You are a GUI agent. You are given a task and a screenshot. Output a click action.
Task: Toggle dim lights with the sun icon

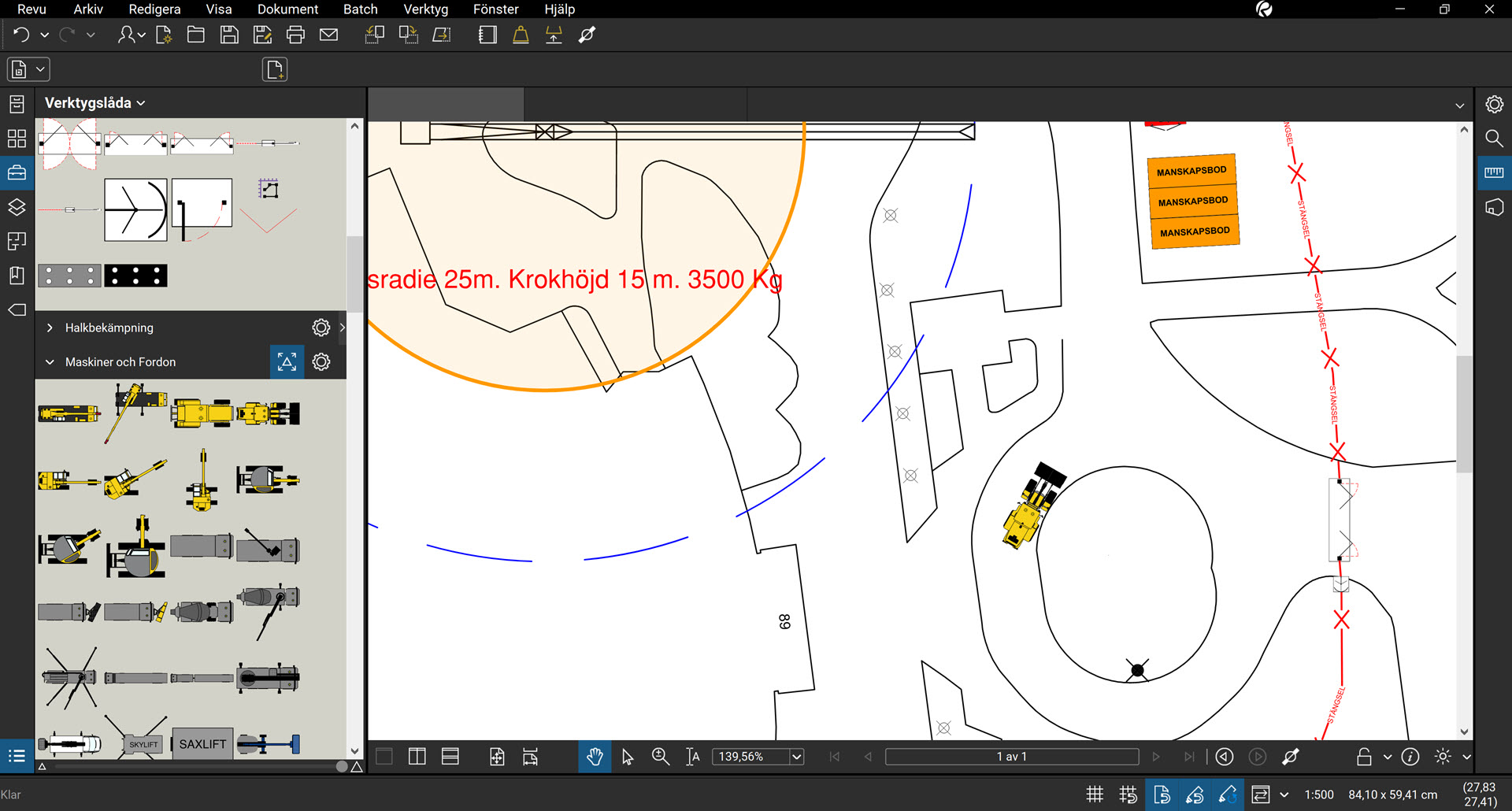pyautogui.click(x=1443, y=756)
